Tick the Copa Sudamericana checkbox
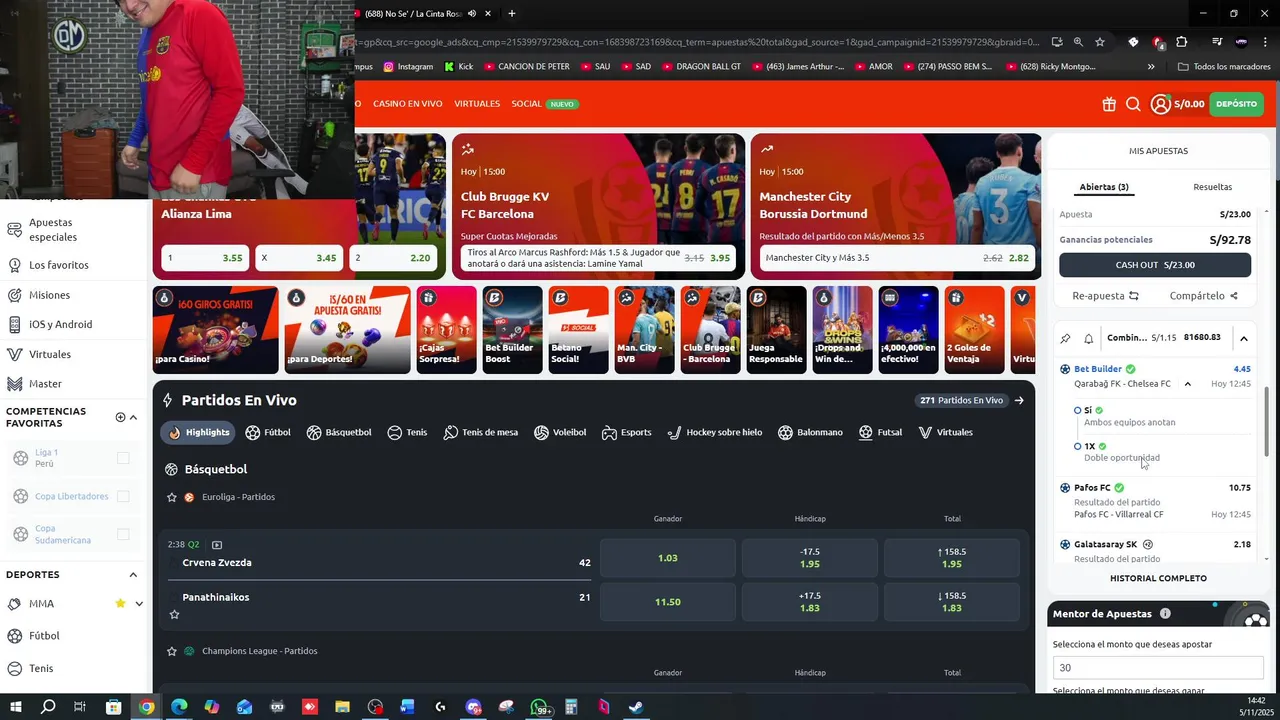1280x720 pixels. pyautogui.click(x=123, y=534)
